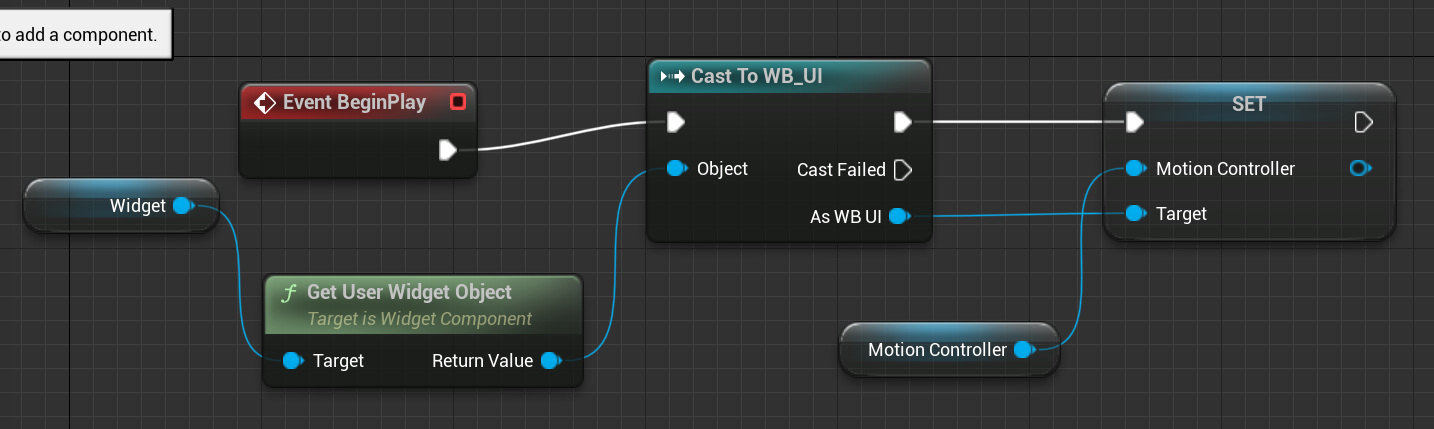This screenshot has width=1434, height=429.
Task: Click the Widget variable output pin
Action: click(x=182, y=206)
